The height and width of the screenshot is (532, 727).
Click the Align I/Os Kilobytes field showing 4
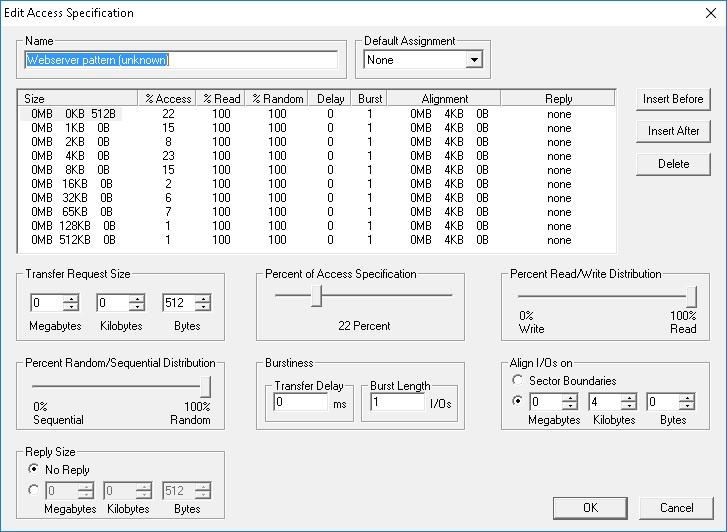(x=605, y=402)
